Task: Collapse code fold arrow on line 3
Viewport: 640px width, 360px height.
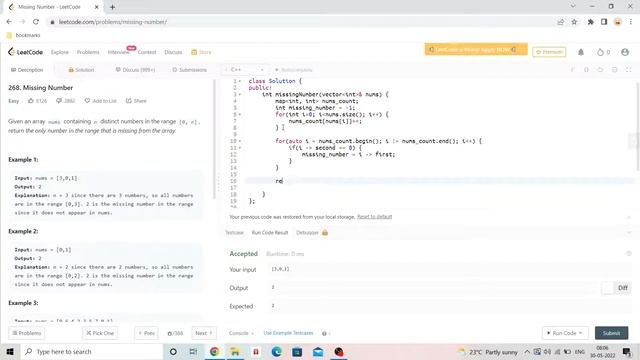Action: click(240, 94)
